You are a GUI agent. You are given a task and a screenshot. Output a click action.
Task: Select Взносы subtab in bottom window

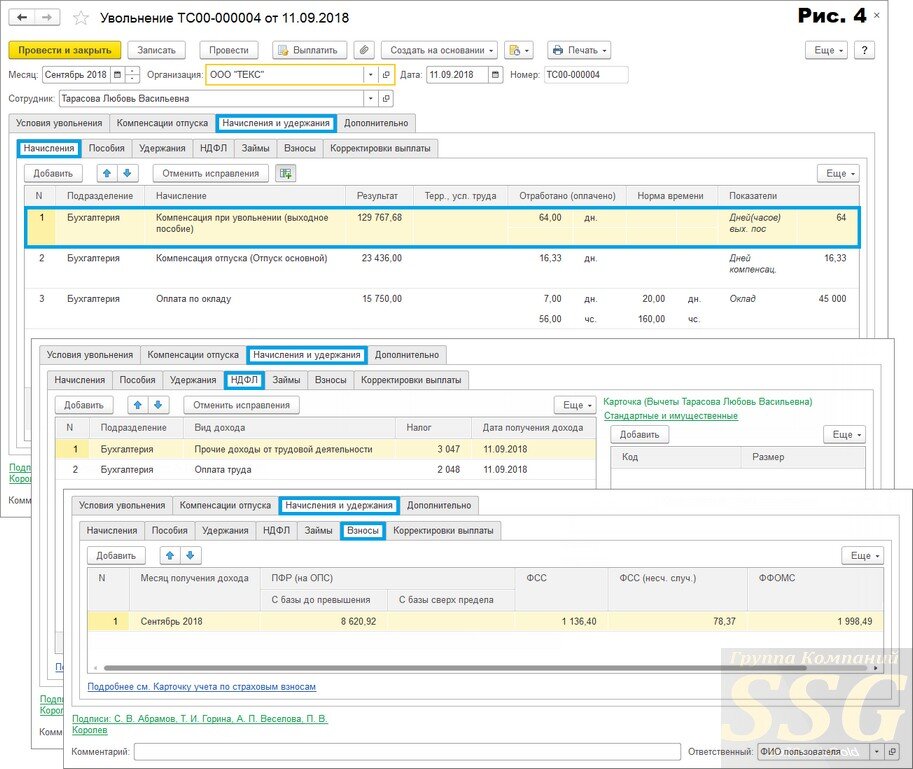pos(363,530)
